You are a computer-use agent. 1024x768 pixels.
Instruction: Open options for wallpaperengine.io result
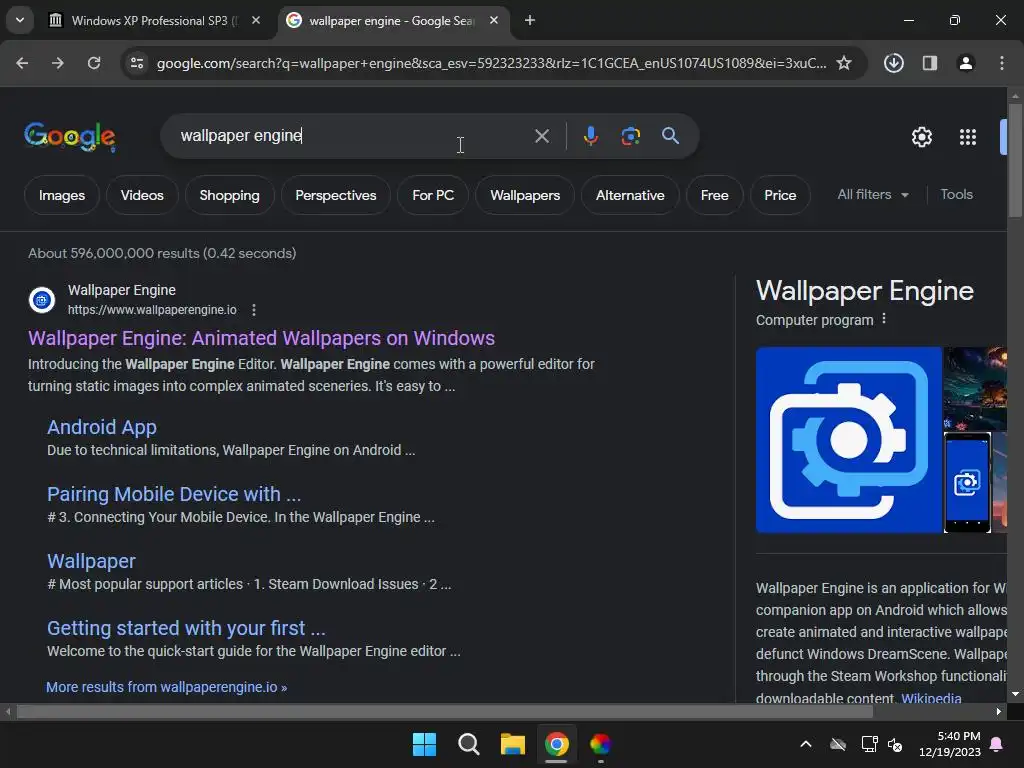pos(253,310)
